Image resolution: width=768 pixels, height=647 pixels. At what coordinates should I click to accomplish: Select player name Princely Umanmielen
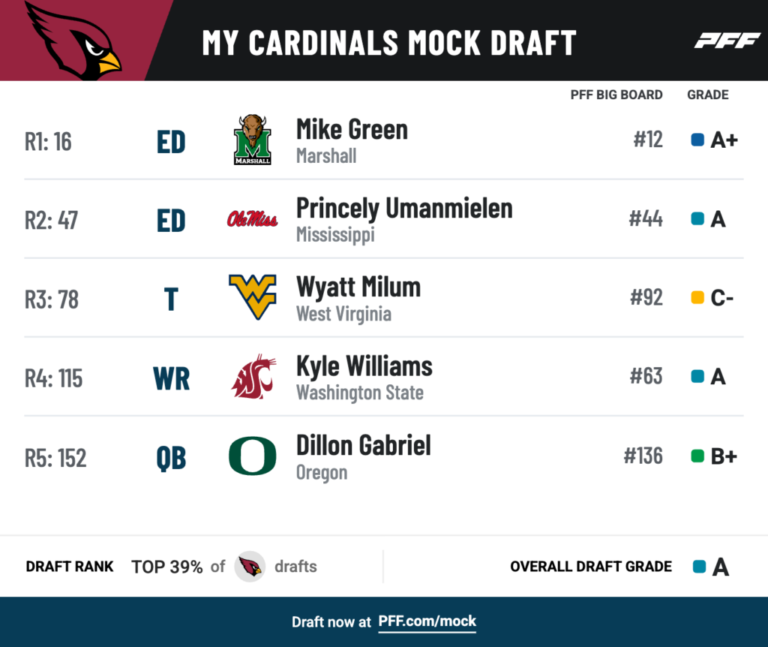pos(404,208)
